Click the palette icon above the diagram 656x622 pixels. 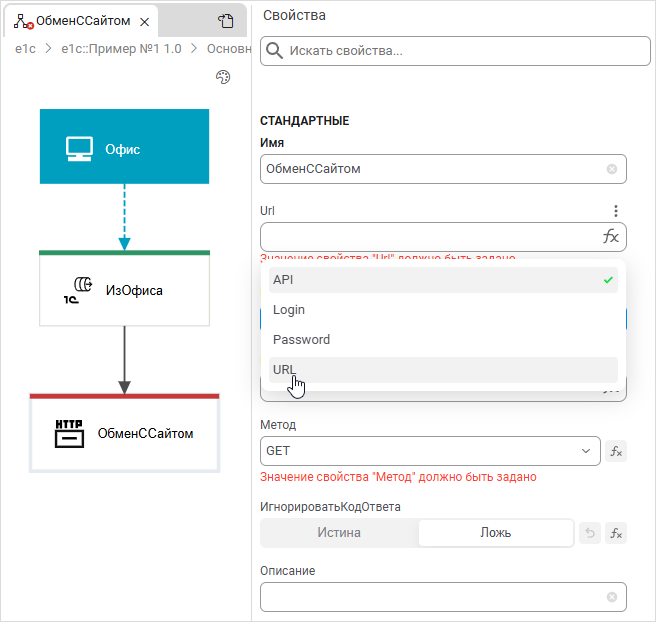click(223, 78)
